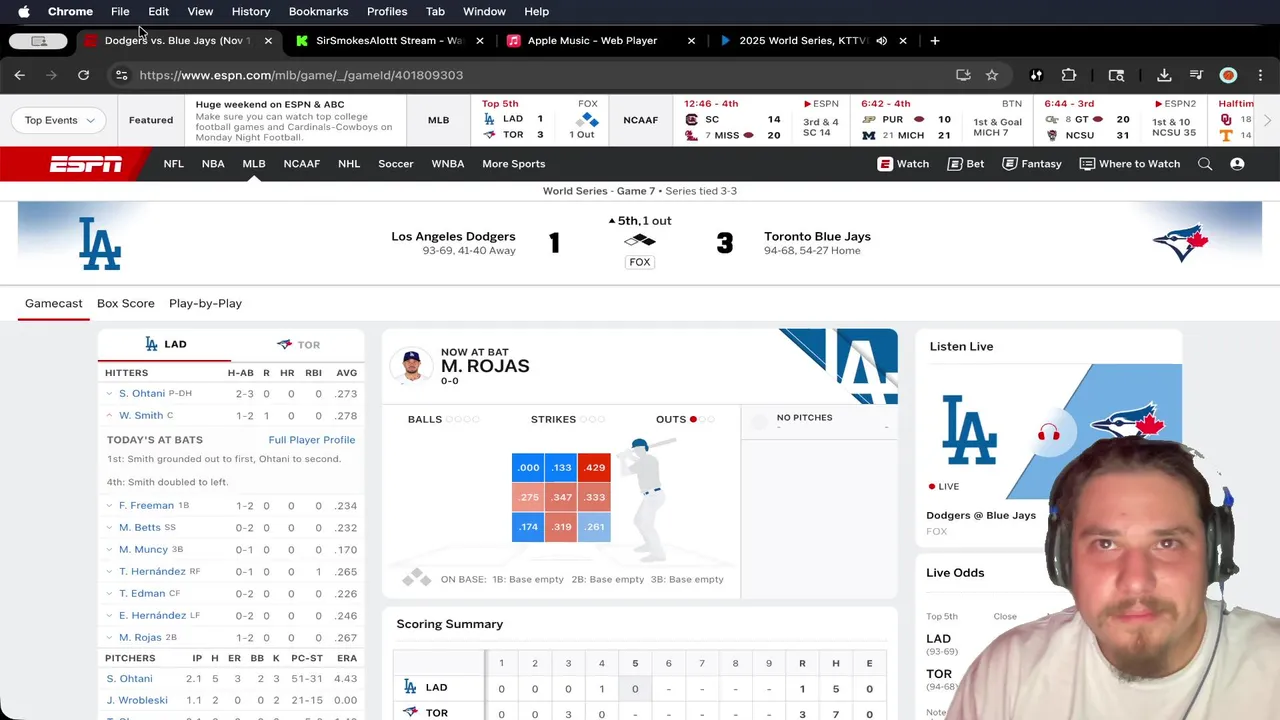Open Chrome's three-dot menu icon
1280x720 pixels.
click(1260, 75)
